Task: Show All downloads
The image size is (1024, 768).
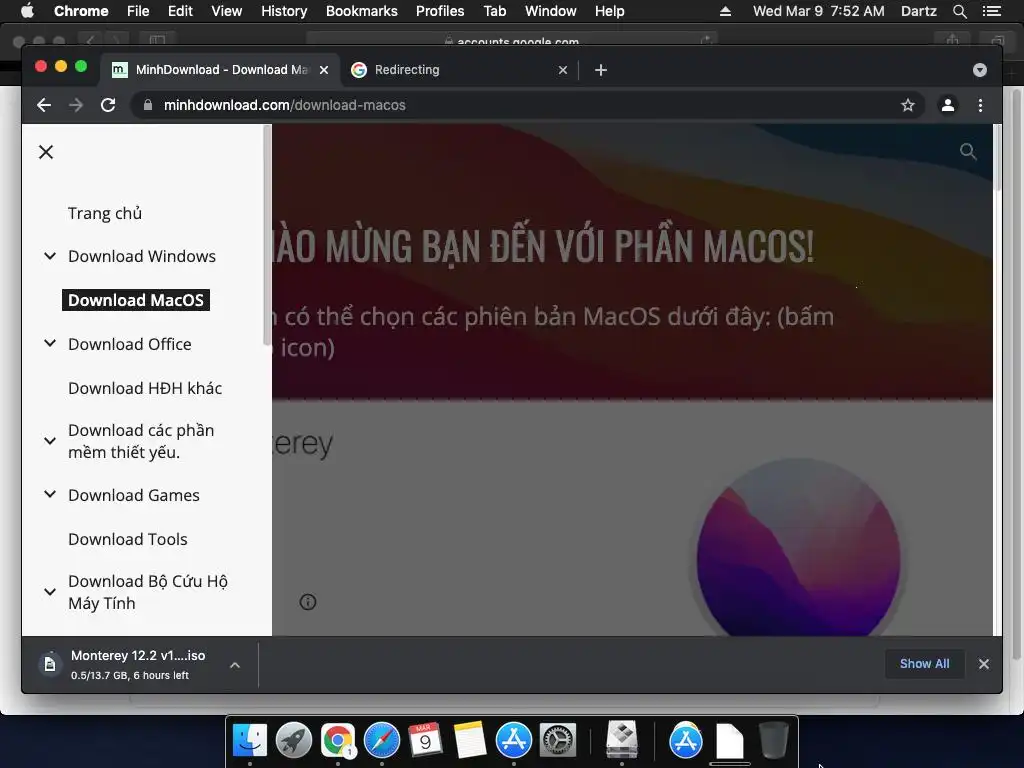Action: click(924, 664)
